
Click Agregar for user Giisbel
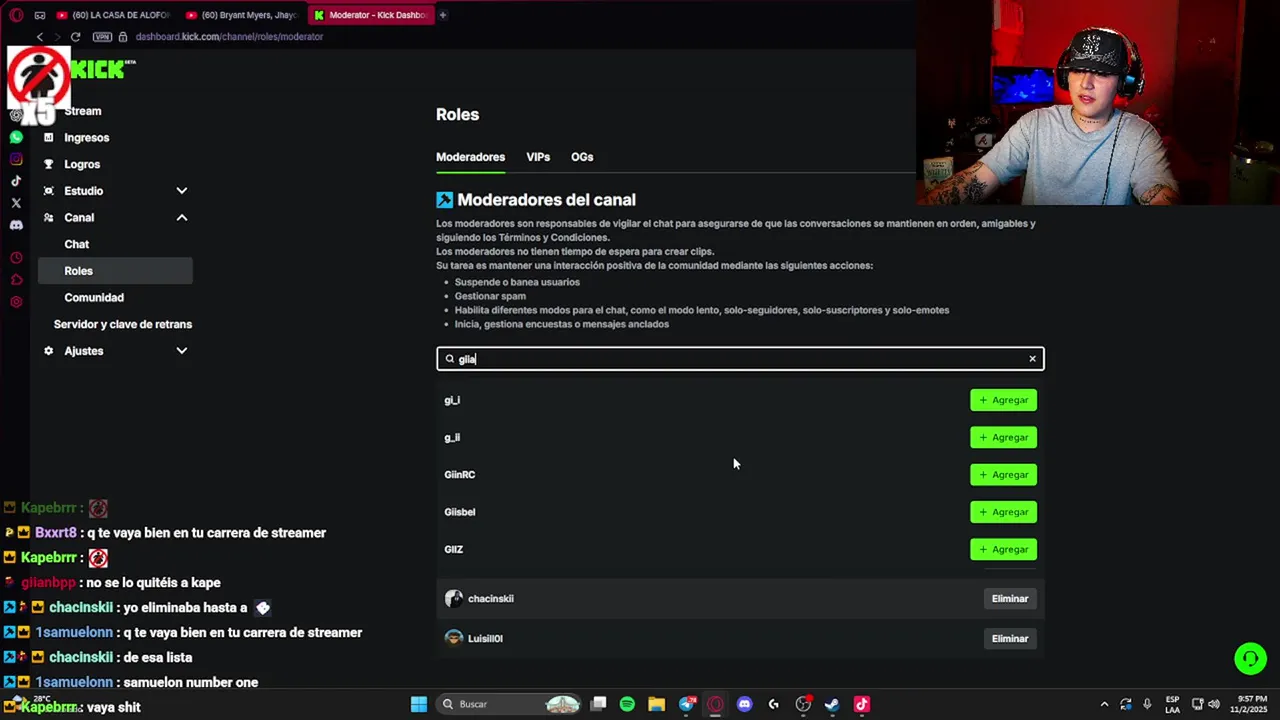point(1003,512)
